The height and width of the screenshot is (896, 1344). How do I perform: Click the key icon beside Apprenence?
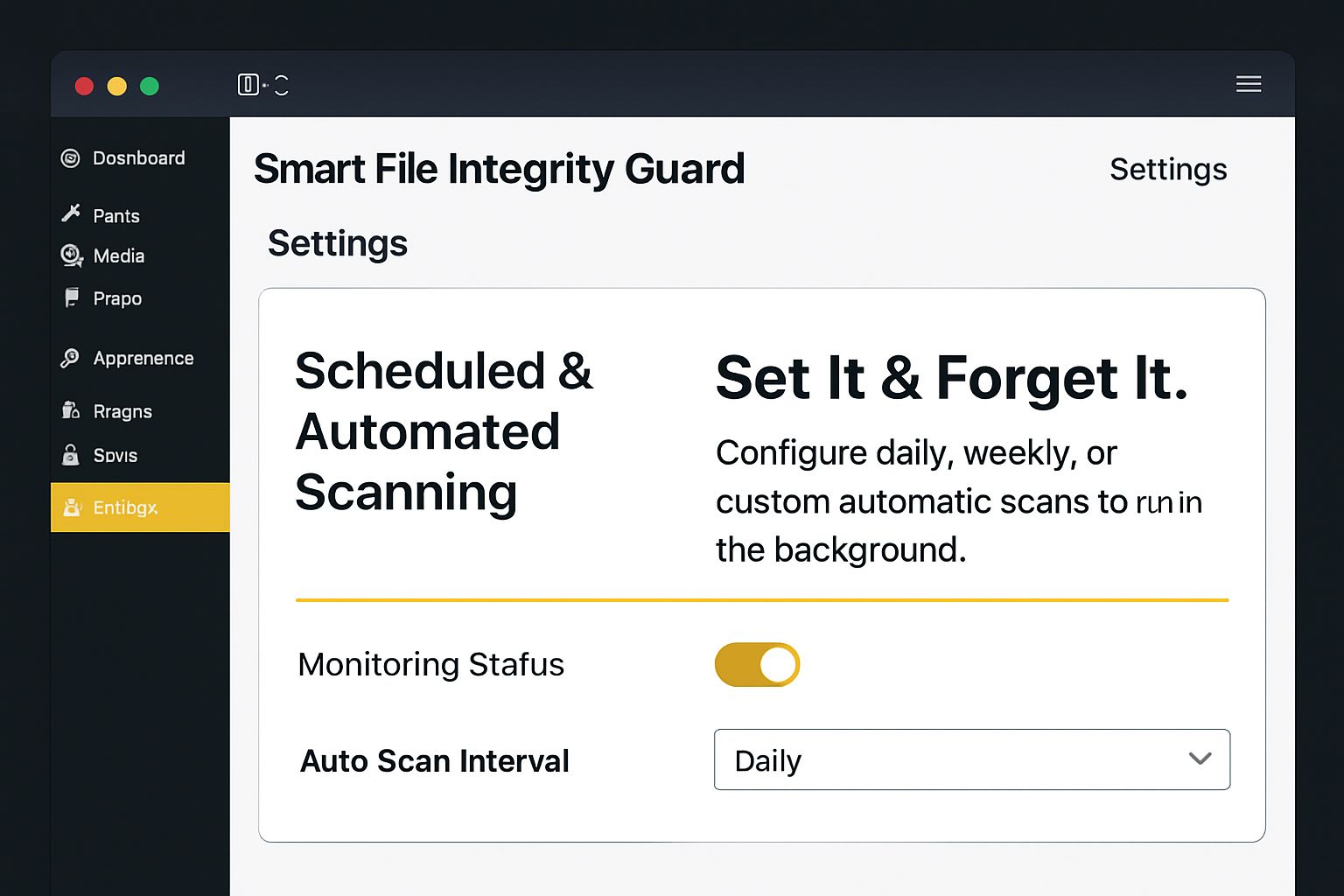(x=70, y=359)
